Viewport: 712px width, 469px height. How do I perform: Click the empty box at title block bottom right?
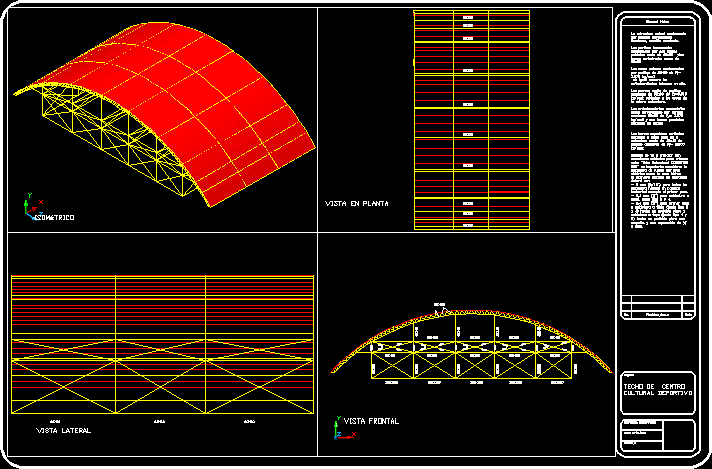click(x=678, y=435)
